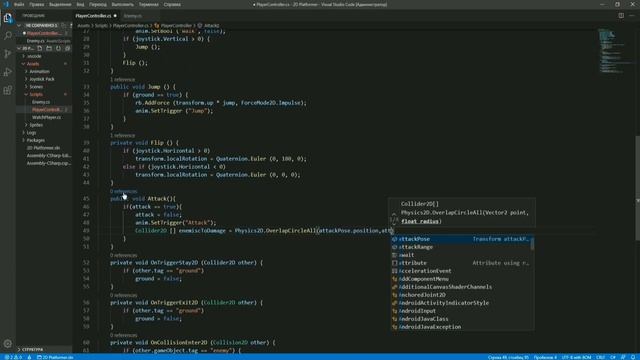The height and width of the screenshot is (360, 640).
Task: Open the Source Control view
Action: point(8,54)
